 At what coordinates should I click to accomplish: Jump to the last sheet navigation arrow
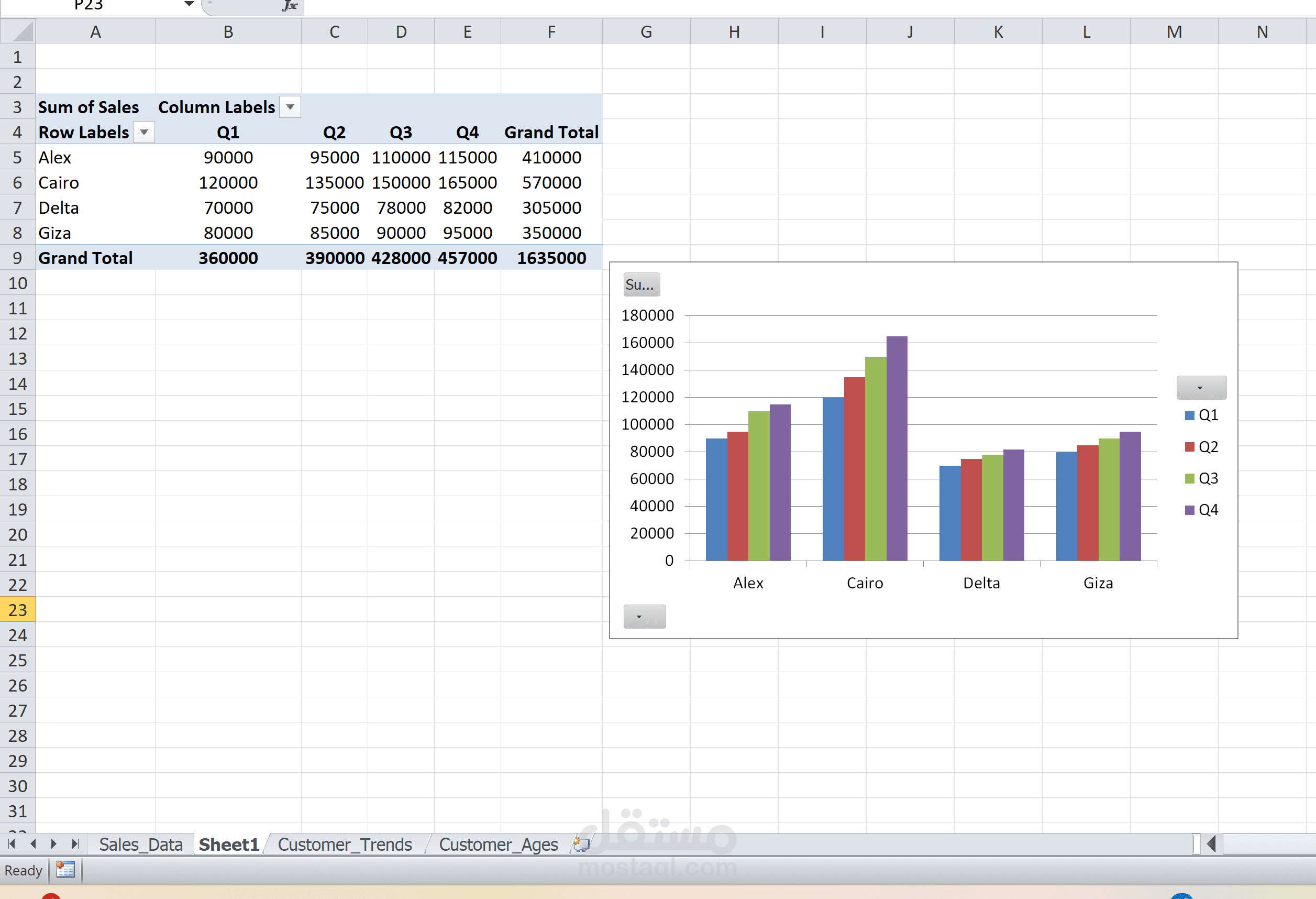pos(75,844)
